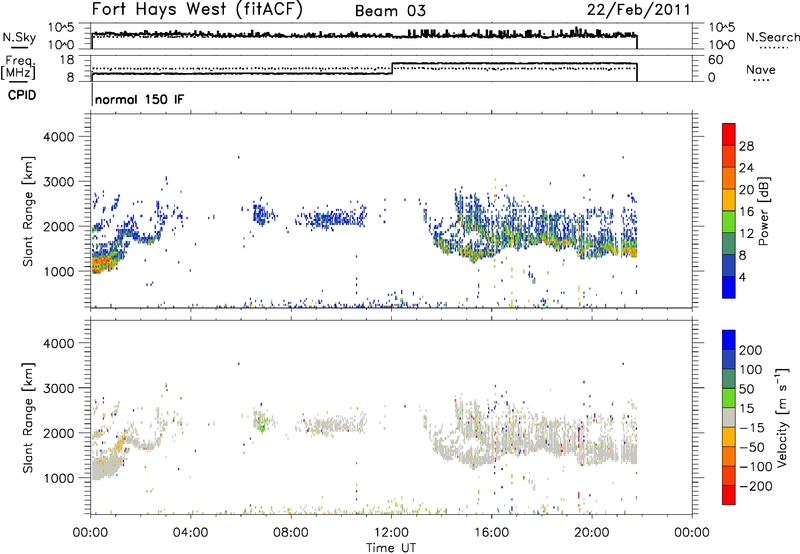Viewport: 800px width, 554px height.
Task: Click the 'Nave' legend label
Action: click(x=760, y=70)
